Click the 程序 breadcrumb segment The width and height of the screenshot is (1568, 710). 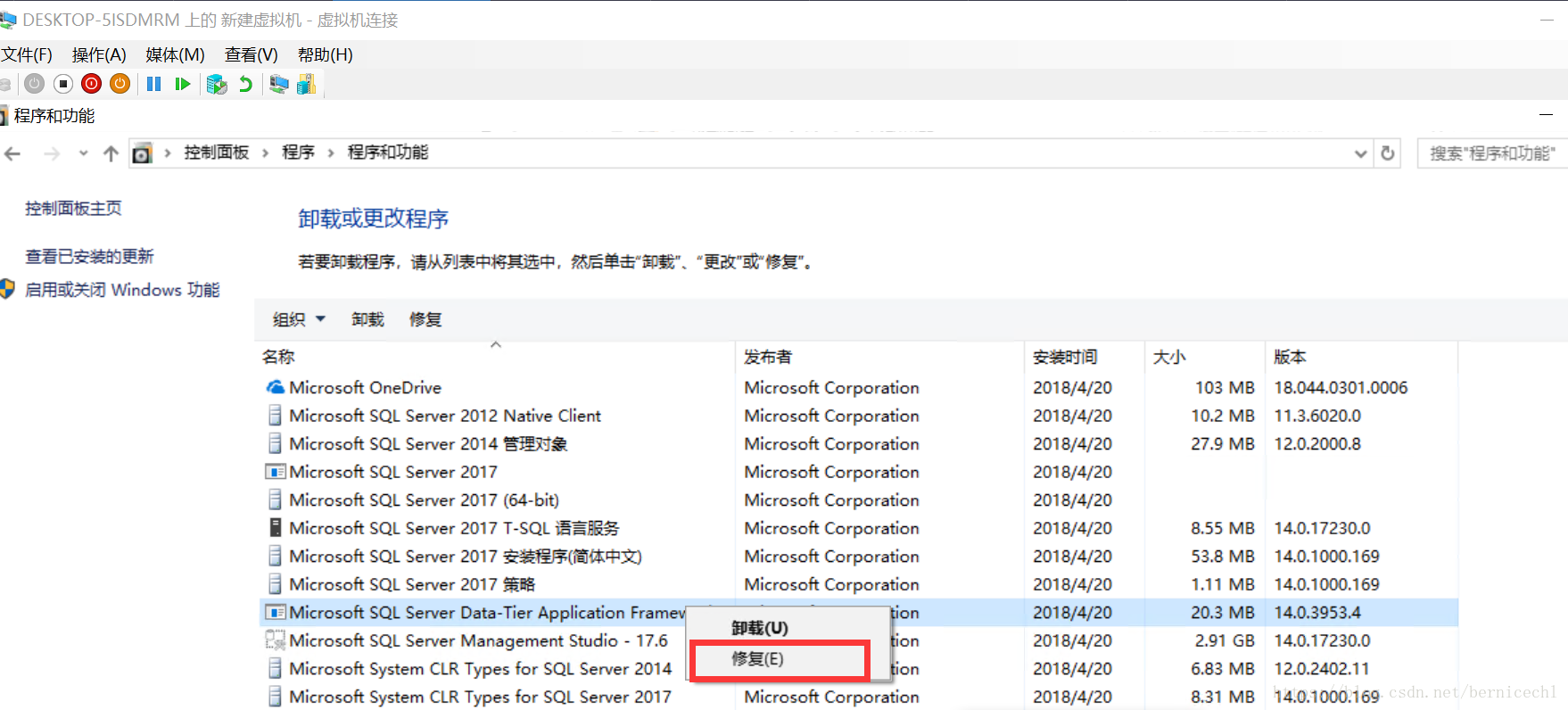point(298,153)
